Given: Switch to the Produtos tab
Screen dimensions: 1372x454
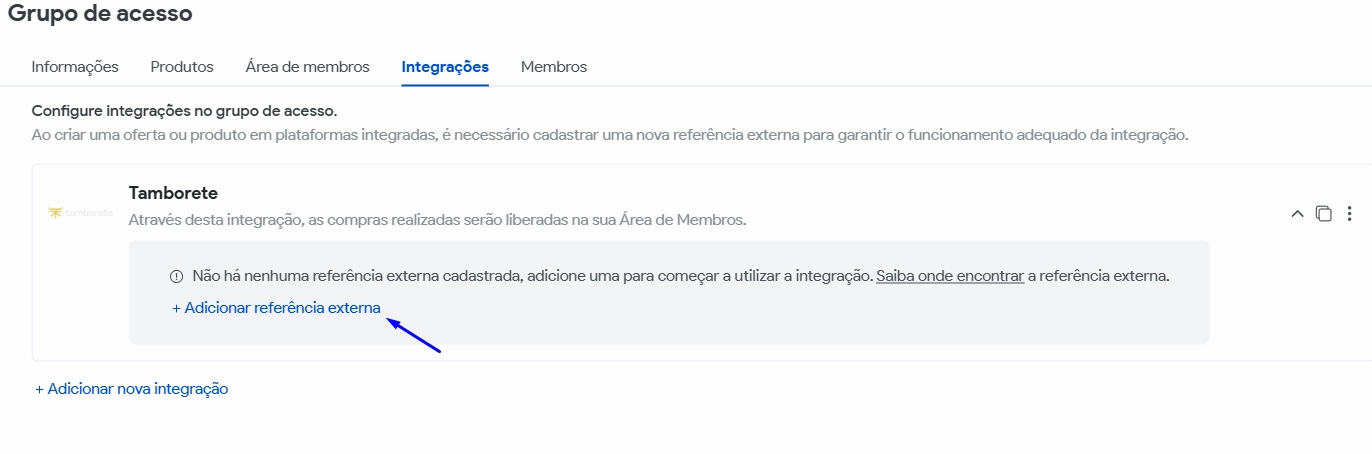Looking at the screenshot, I should (182, 67).
